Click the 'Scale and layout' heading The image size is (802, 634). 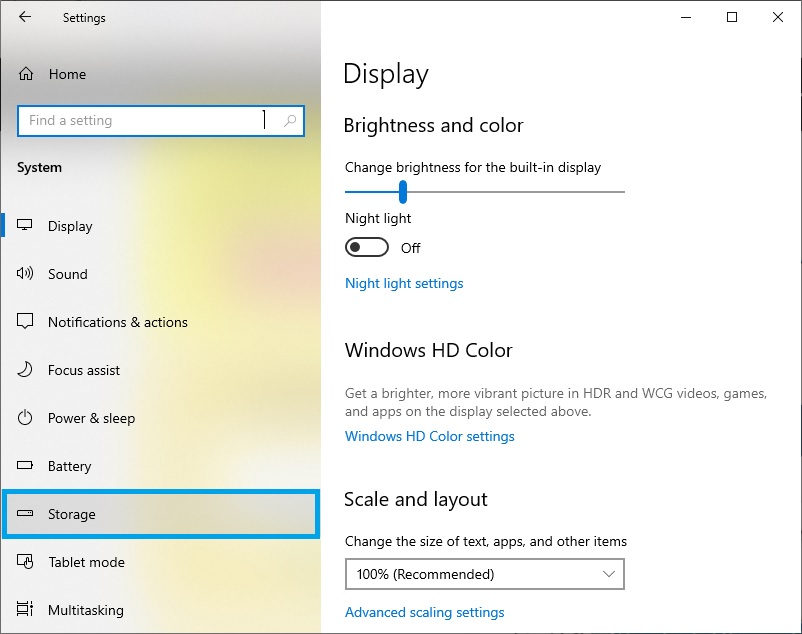(416, 500)
